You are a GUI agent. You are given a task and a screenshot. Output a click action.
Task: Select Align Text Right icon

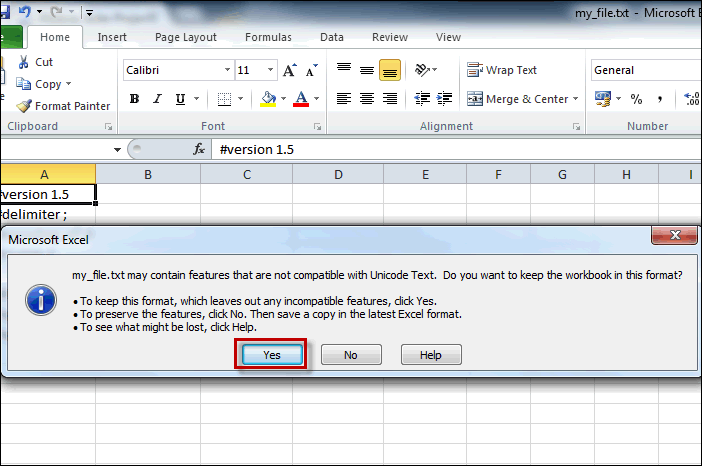(390, 98)
